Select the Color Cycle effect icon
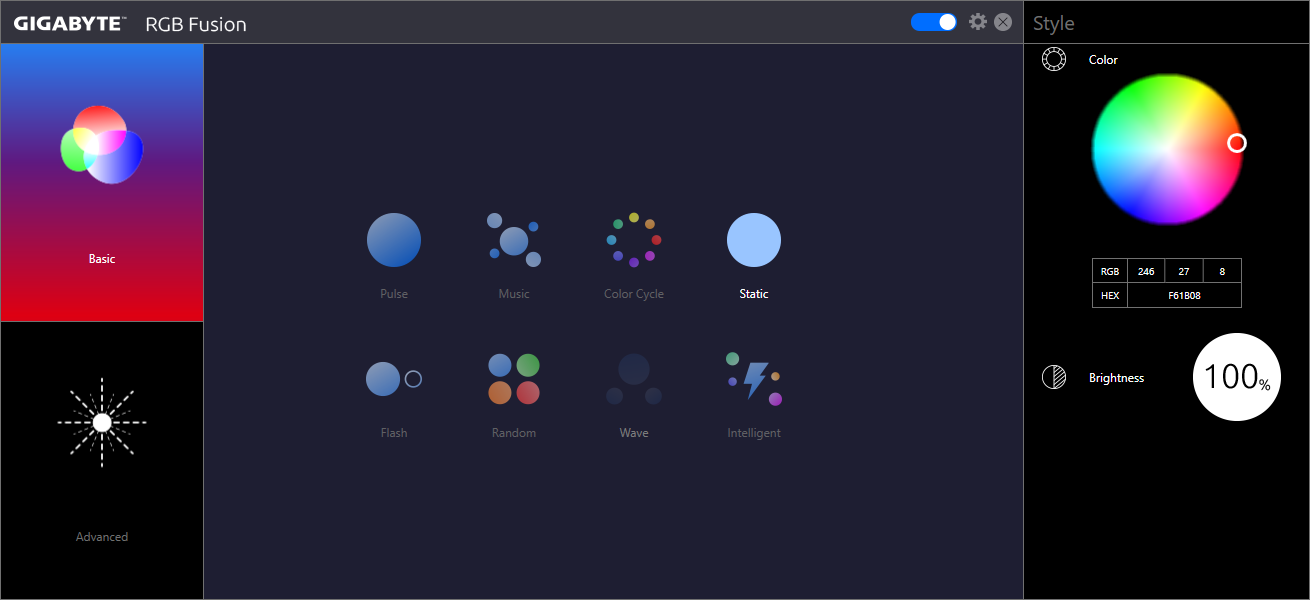 634,240
